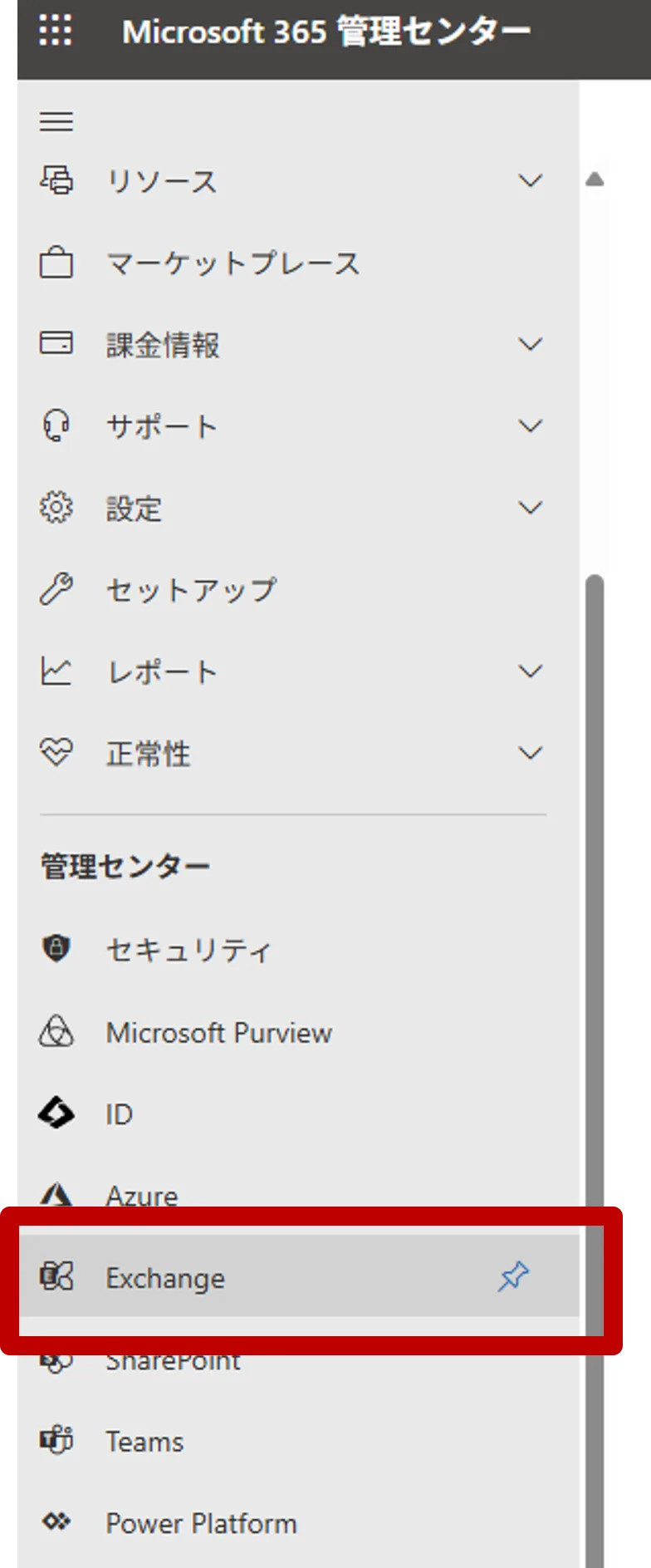The width and height of the screenshot is (651, 1568).
Task: Open the app launcher waffle icon
Action: (x=56, y=32)
